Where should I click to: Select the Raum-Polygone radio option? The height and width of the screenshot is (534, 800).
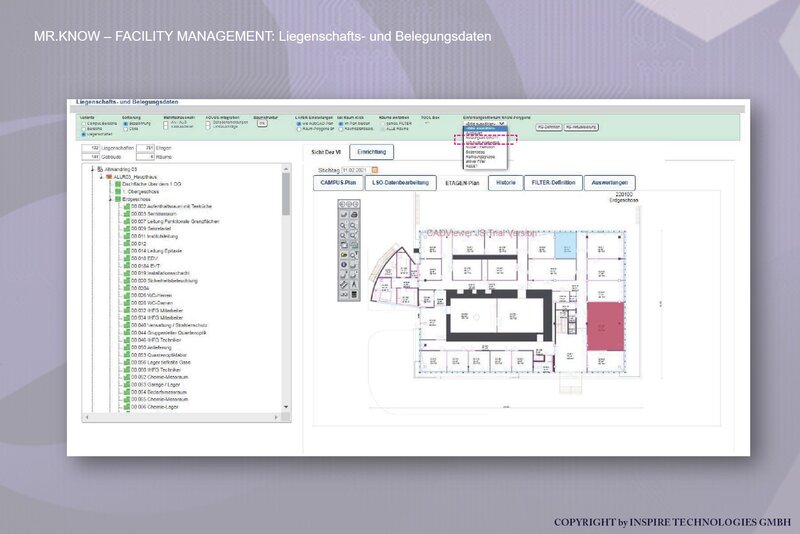tap(298, 130)
